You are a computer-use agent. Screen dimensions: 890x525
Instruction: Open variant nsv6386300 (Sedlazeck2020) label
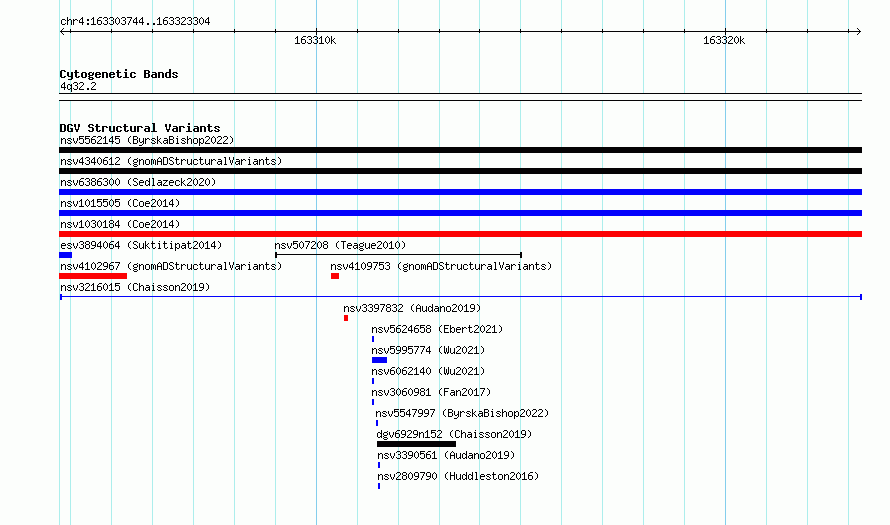click(138, 183)
